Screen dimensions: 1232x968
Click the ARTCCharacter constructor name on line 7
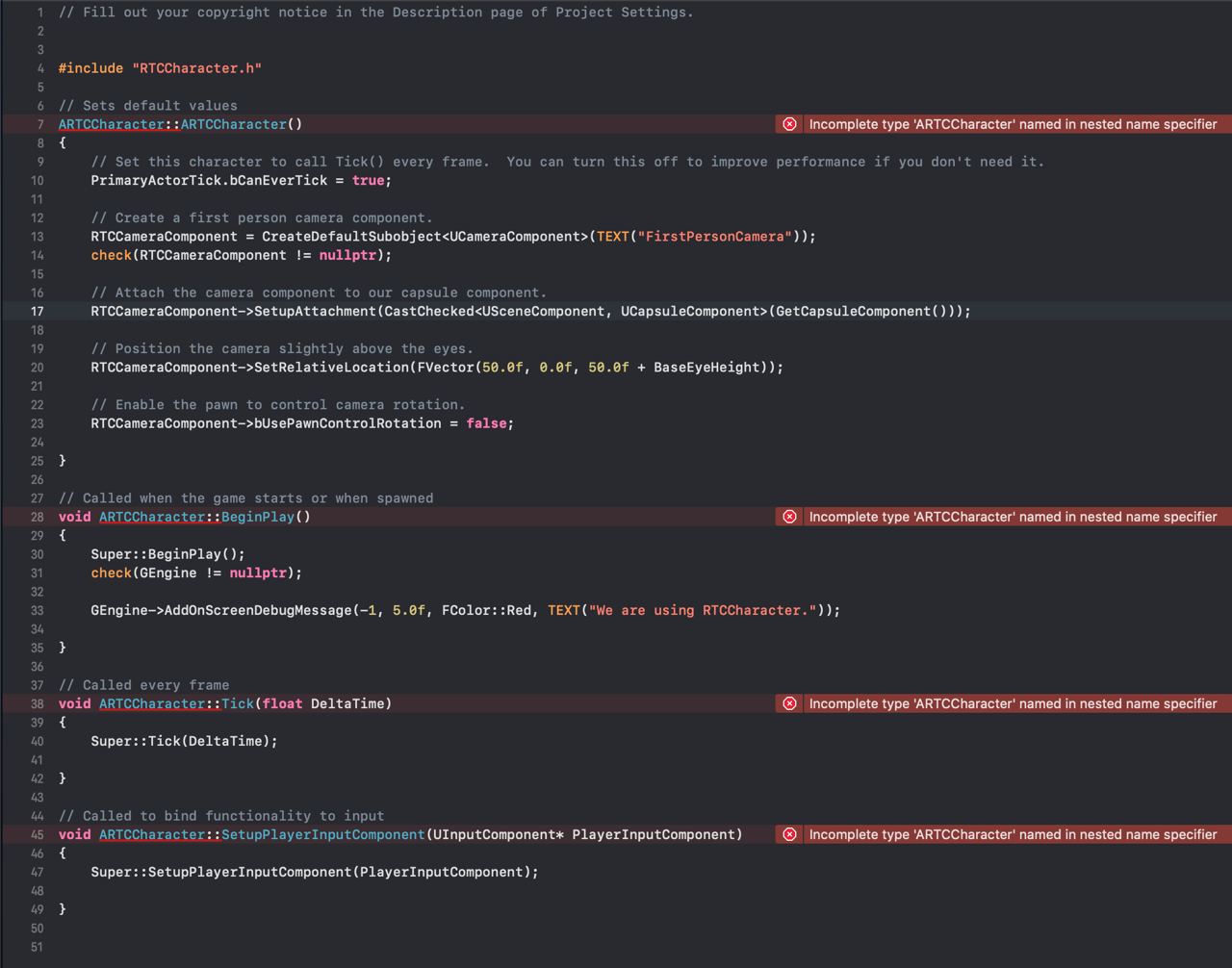click(234, 124)
